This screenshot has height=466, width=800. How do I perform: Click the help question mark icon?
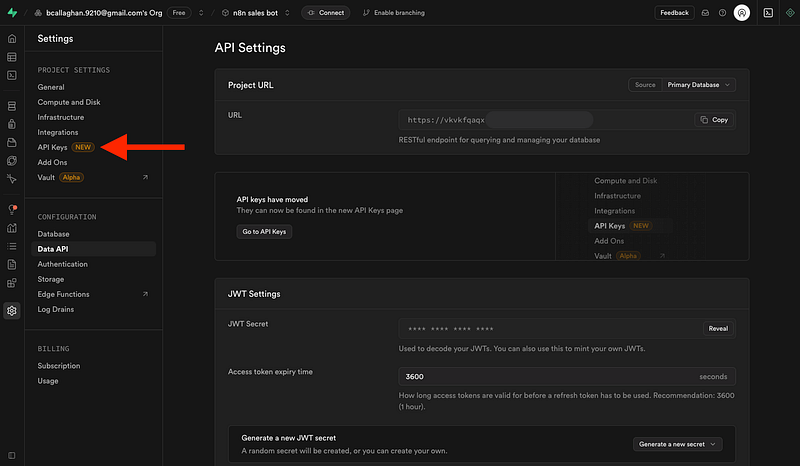[x=721, y=13]
